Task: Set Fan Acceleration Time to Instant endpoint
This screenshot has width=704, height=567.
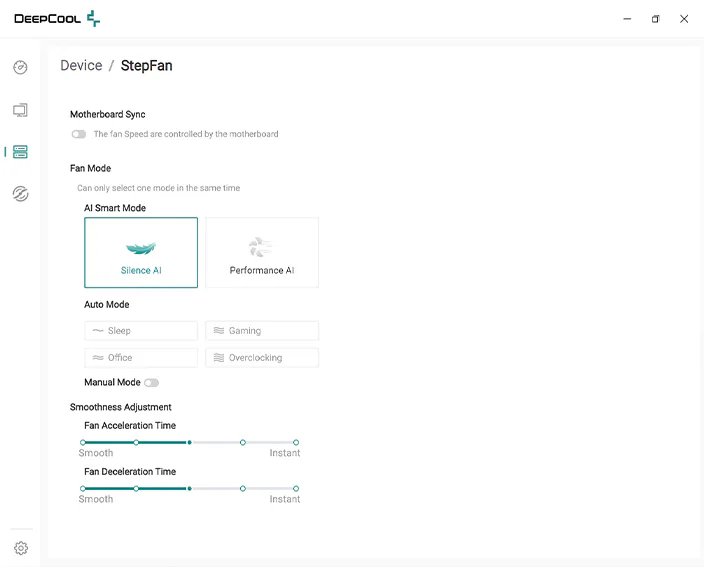Action: tap(296, 443)
